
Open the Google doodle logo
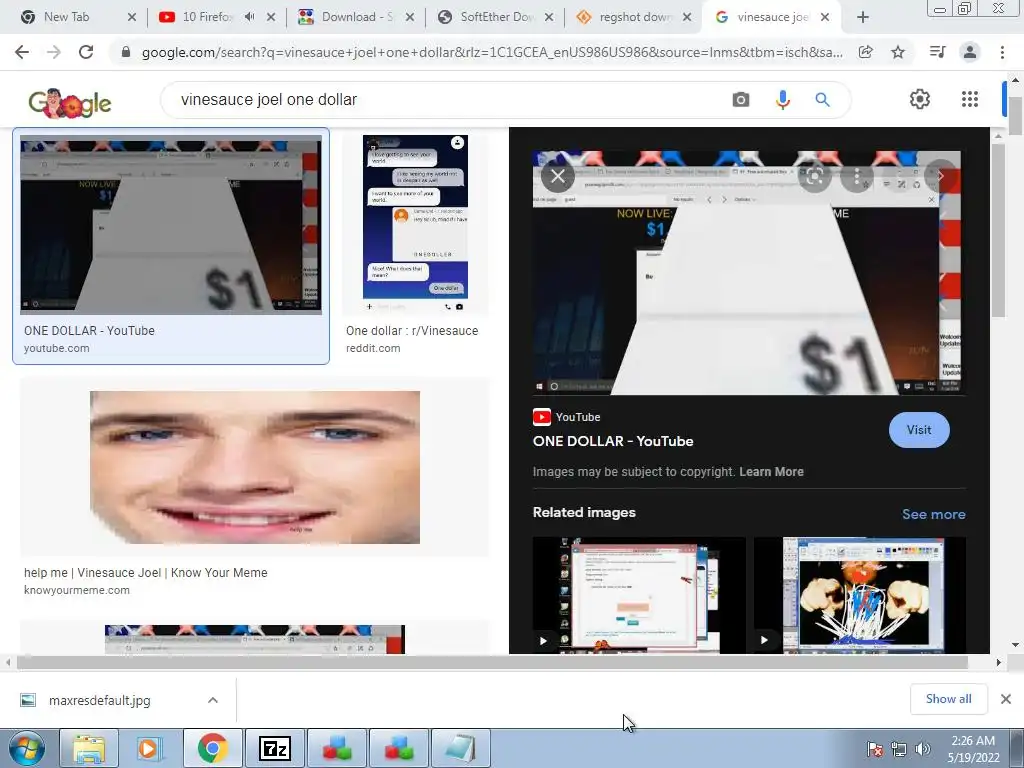point(70,103)
